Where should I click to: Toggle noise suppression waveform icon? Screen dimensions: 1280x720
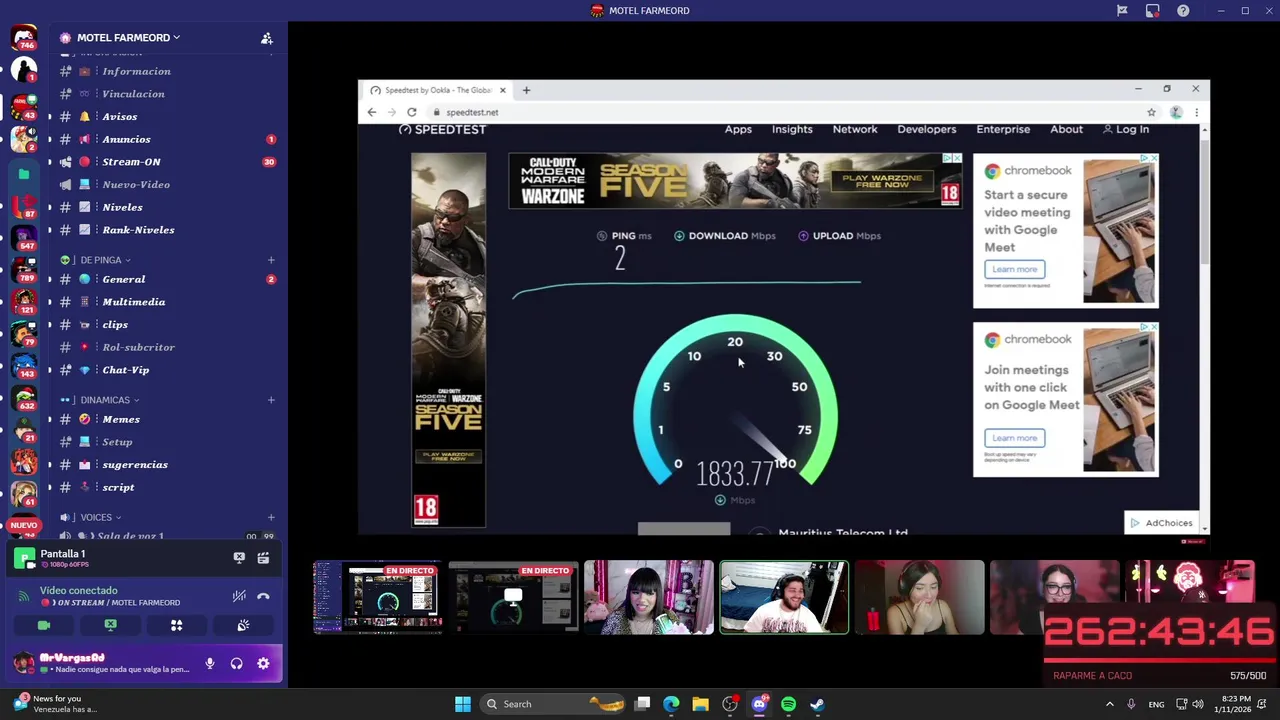point(239,596)
